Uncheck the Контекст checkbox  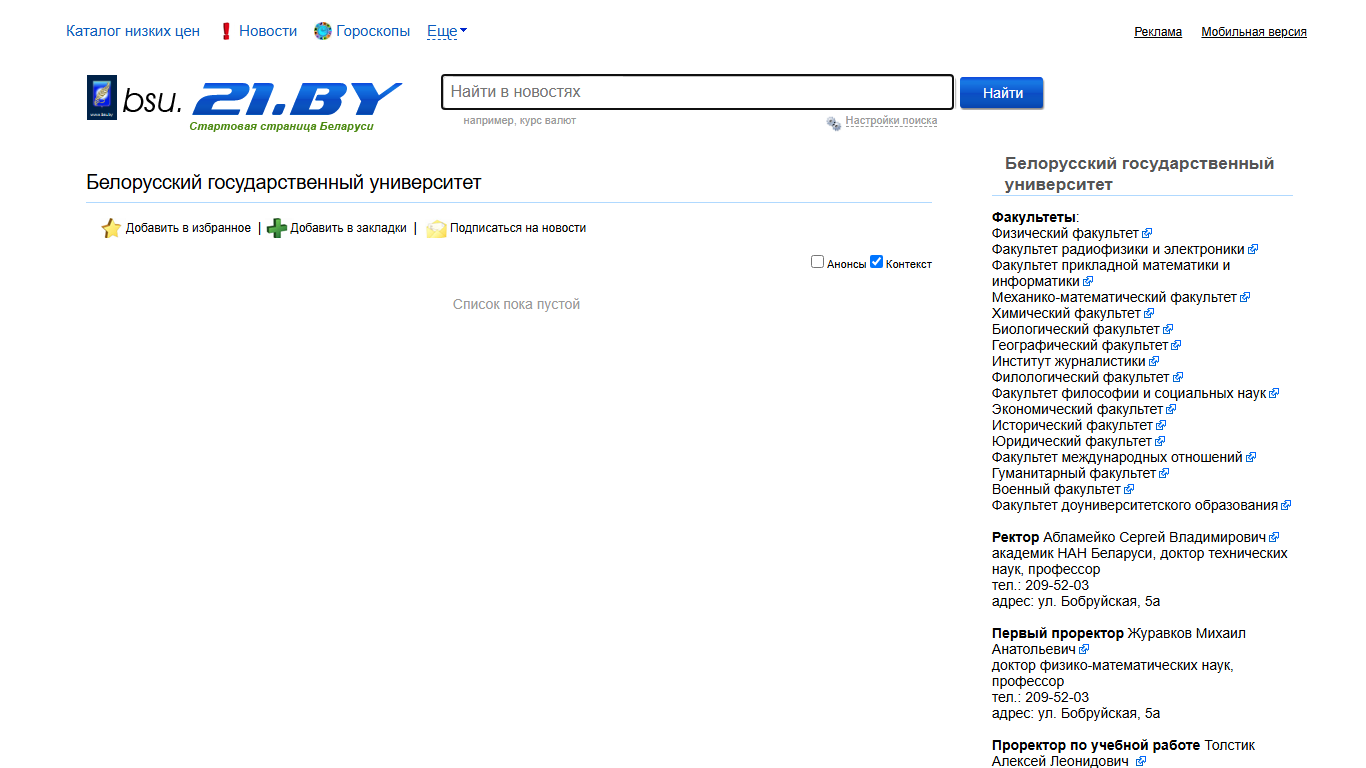tap(876, 262)
